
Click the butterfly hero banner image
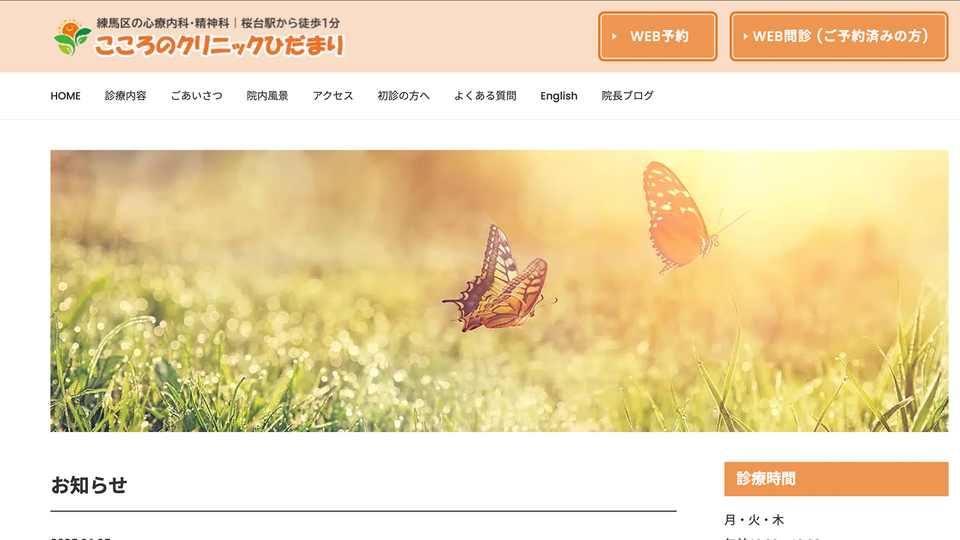pyautogui.click(x=499, y=291)
